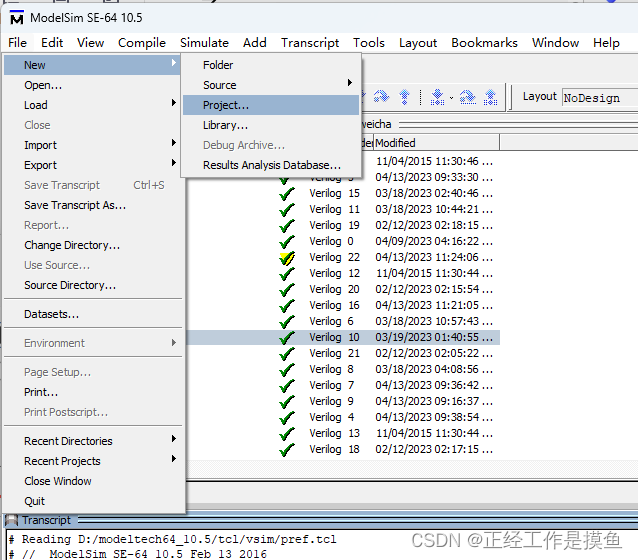Click the status checkmark of Verilog order 9

pos(287,401)
